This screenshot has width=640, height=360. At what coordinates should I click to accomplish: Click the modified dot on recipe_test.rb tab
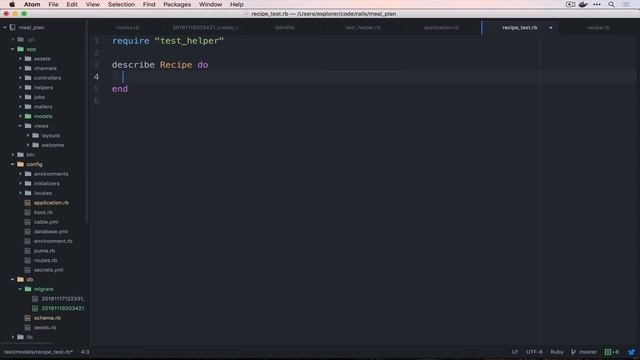[x=551, y=28]
